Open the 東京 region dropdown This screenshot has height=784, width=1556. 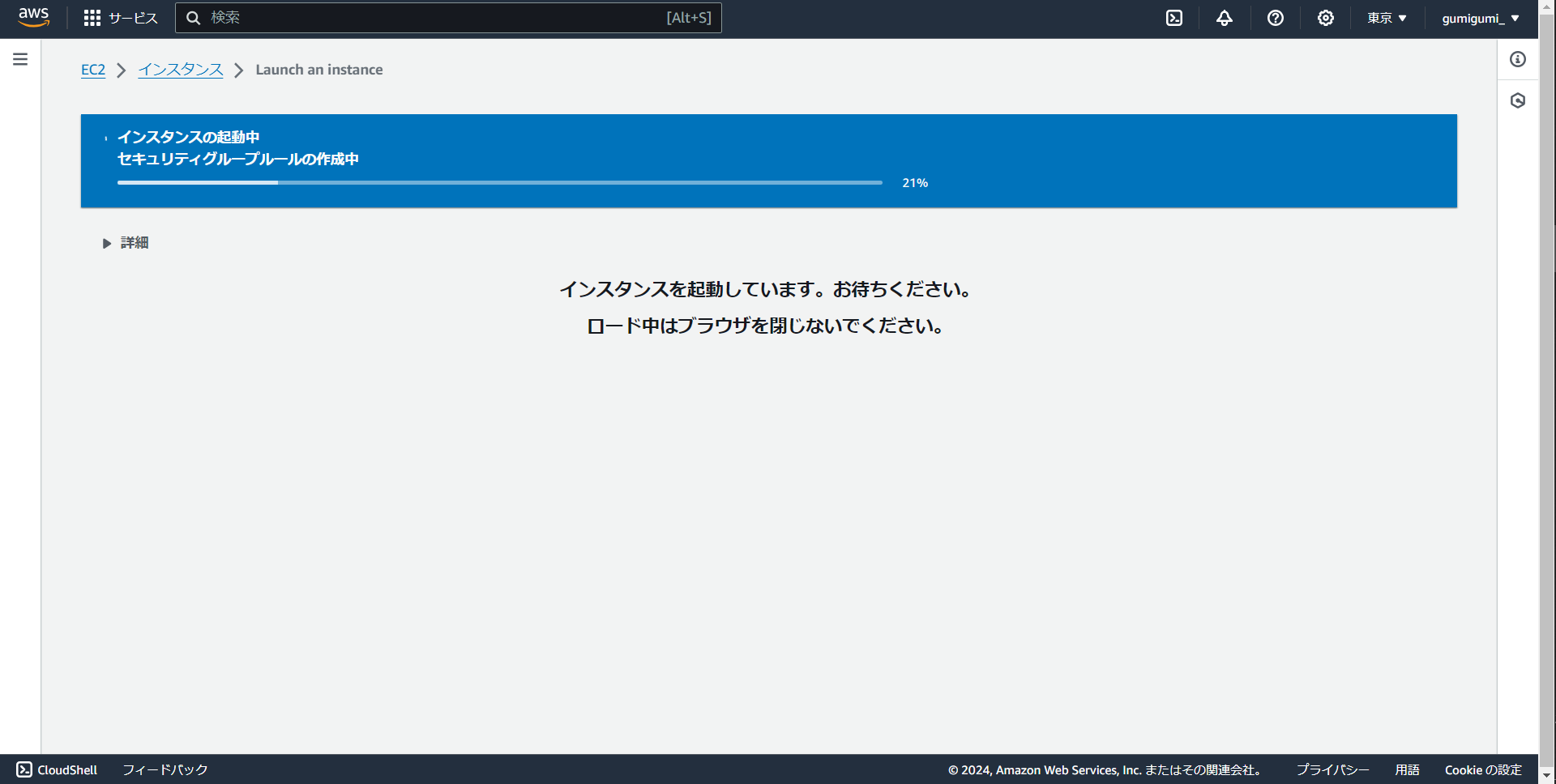[x=1386, y=18]
